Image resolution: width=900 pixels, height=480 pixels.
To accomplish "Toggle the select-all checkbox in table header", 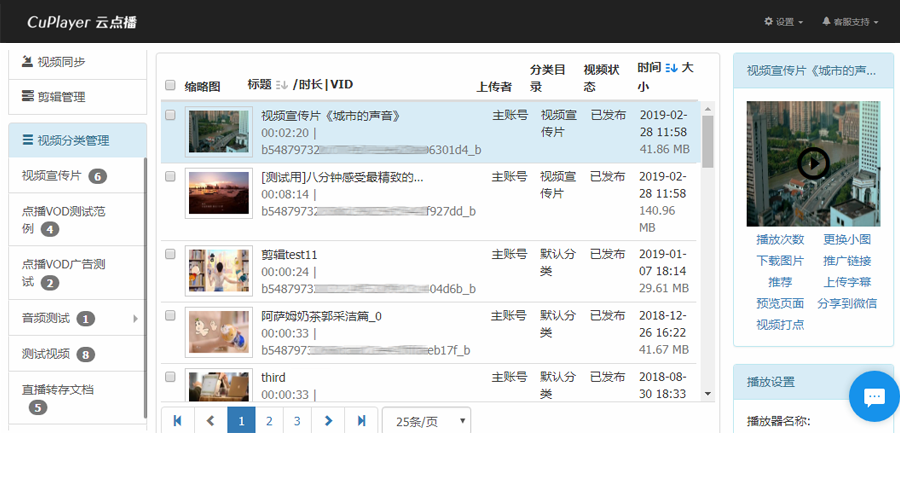I will [170, 85].
